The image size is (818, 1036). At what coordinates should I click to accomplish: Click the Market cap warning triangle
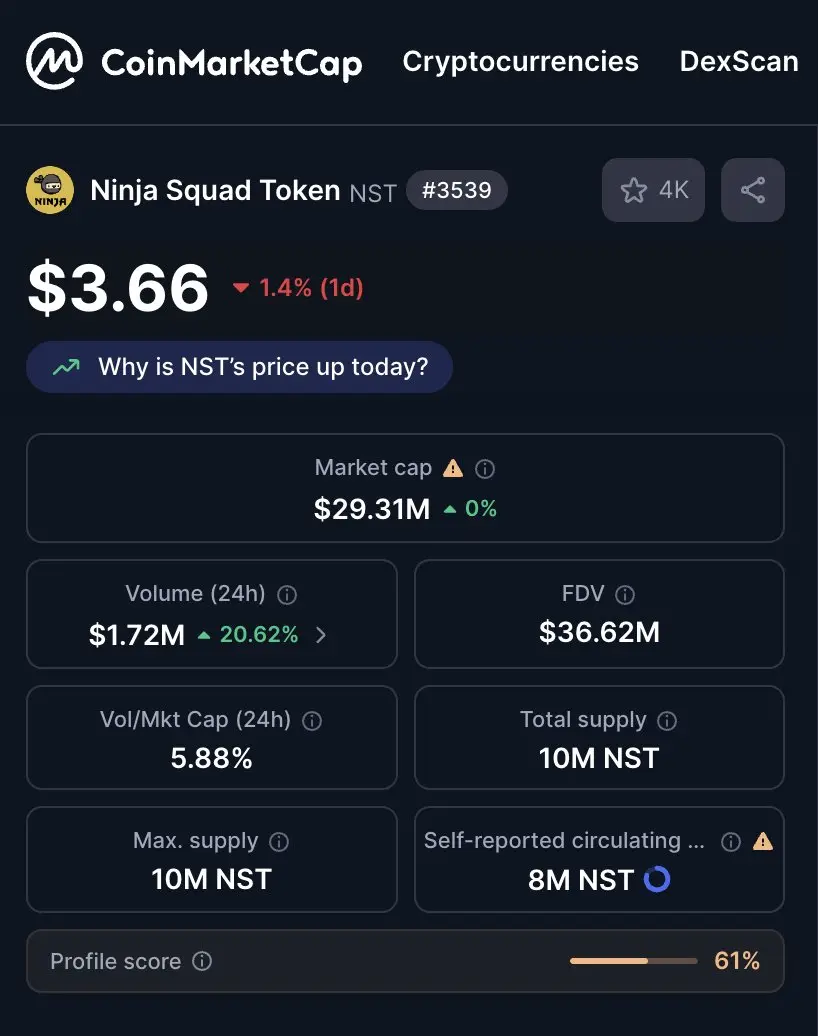tap(453, 468)
